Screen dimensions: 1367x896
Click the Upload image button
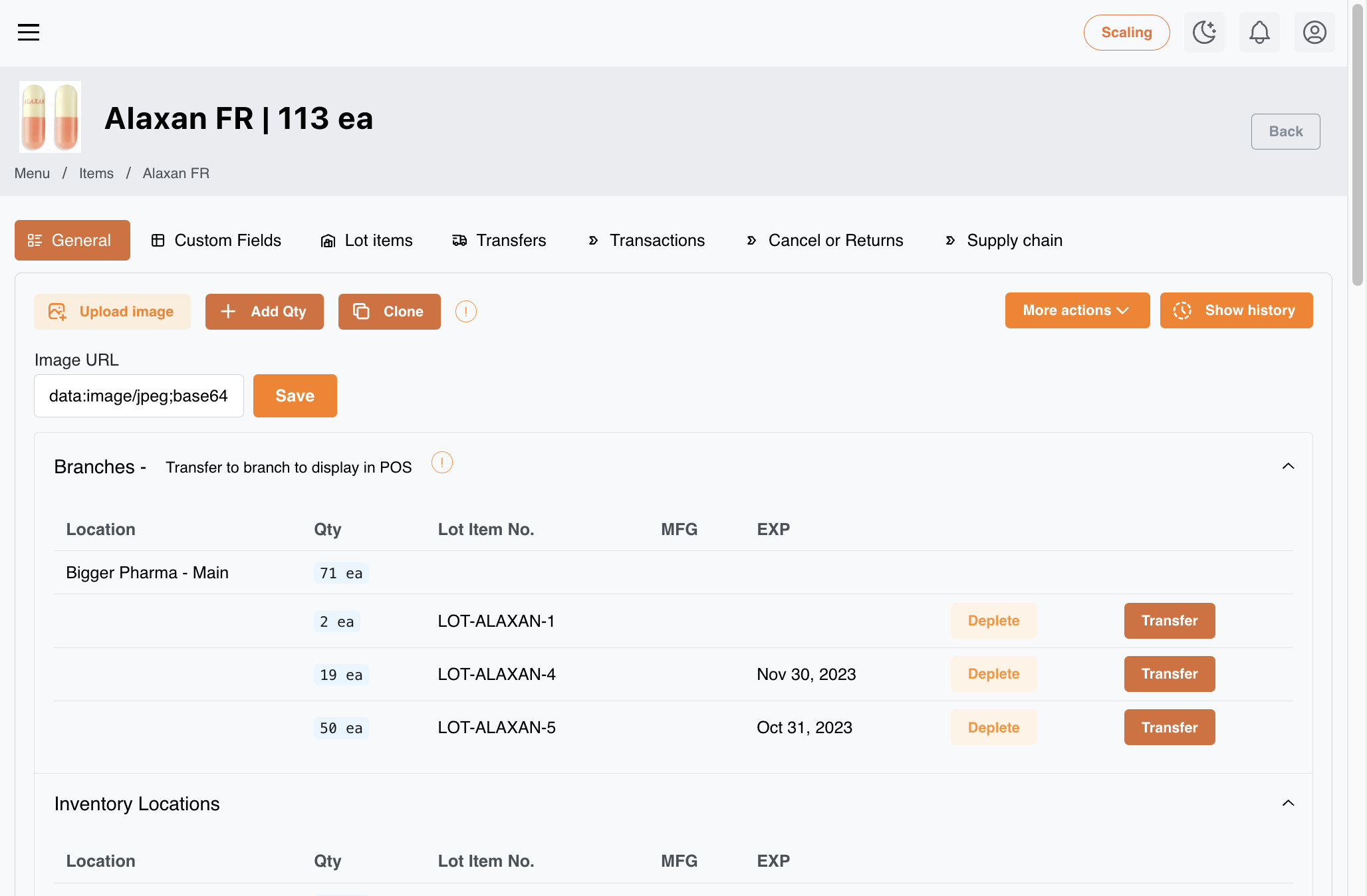coord(112,312)
